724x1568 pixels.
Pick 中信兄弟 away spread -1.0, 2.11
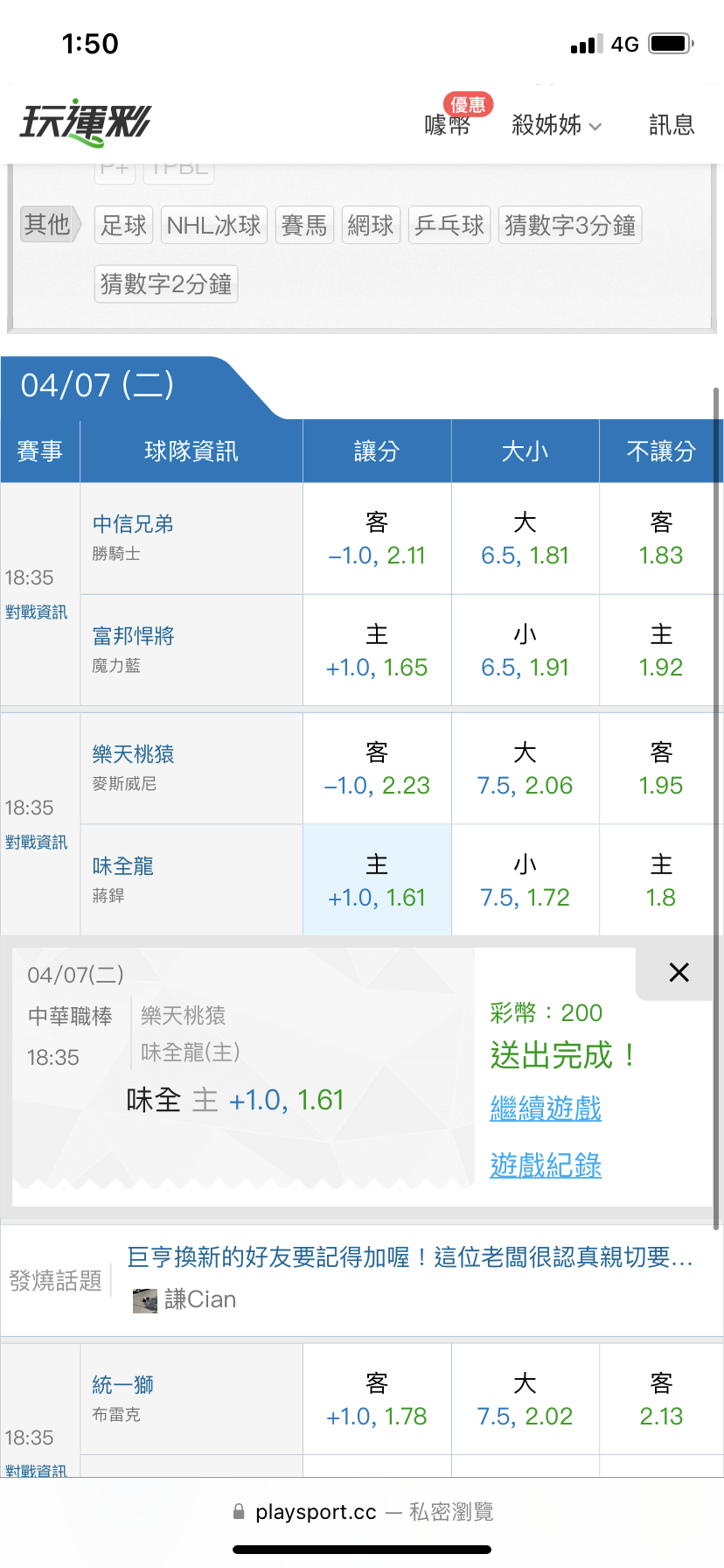[x=377, y=539]
